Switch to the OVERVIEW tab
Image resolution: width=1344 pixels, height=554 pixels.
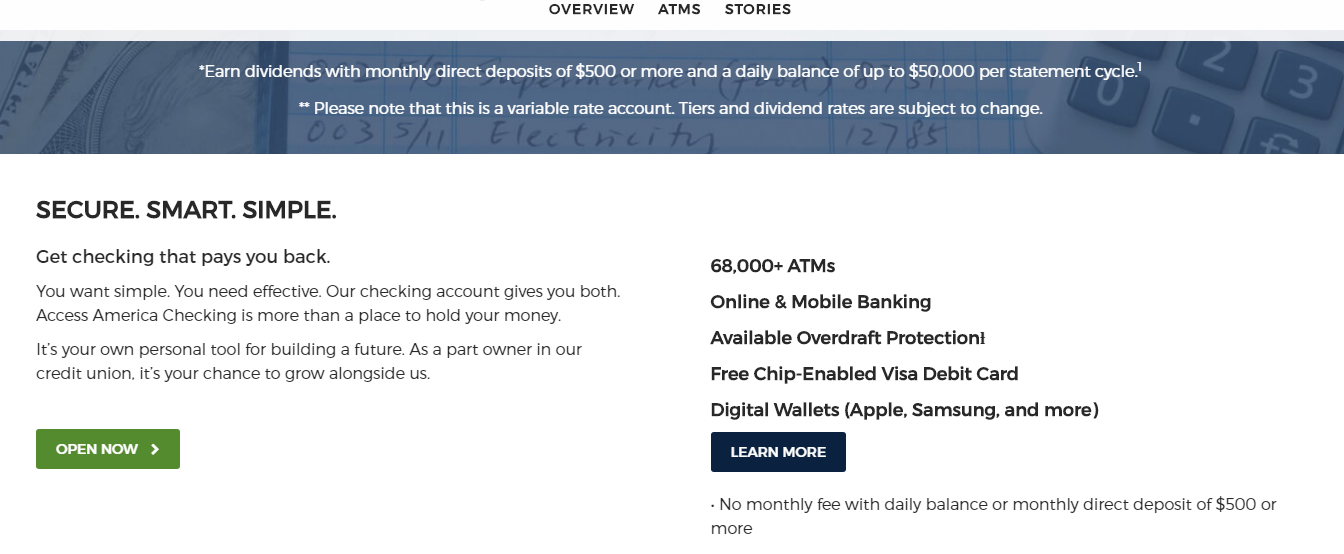click(591, 9)
